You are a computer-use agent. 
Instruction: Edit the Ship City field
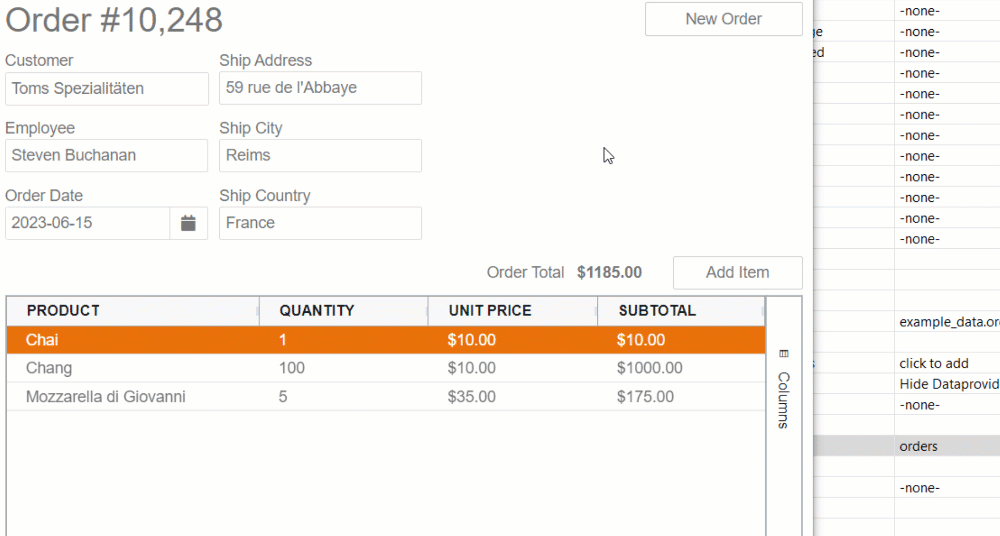tap(320, 155)
